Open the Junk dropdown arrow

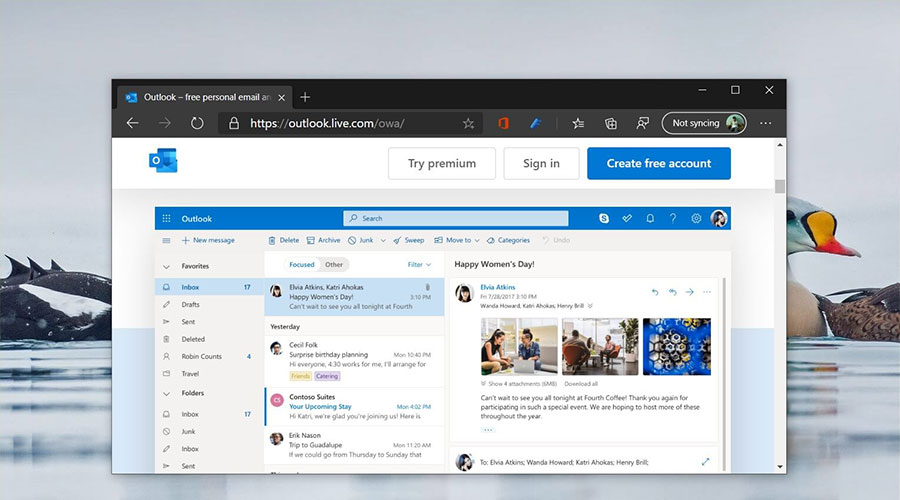pos(383,241)
